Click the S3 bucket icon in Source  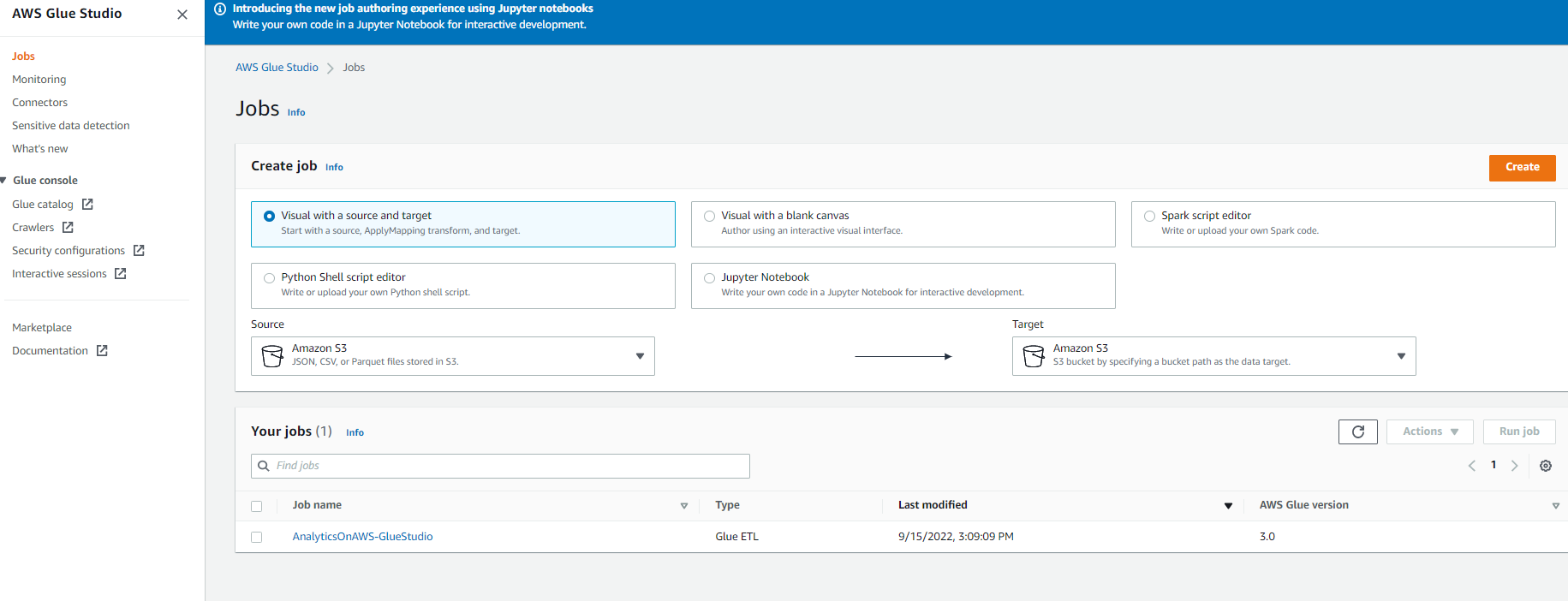click(272, 355)
